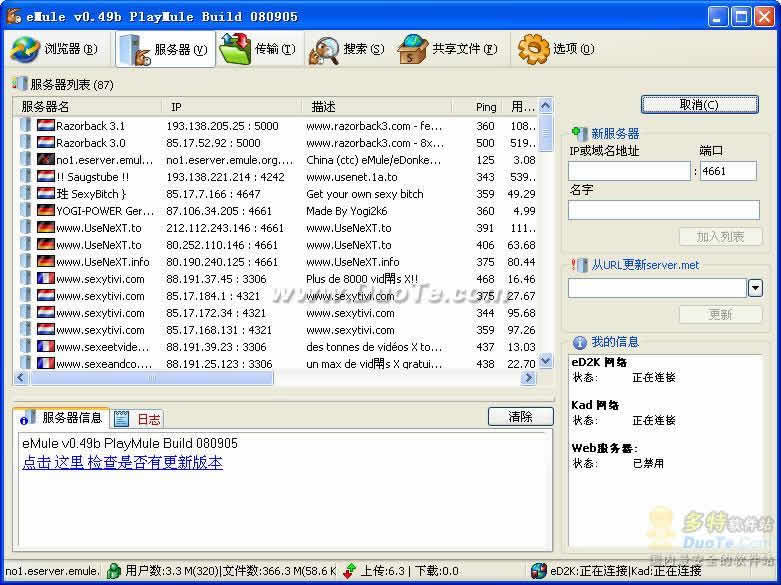This screenshot has width=781, height=585.
Task: Expand the server.met URL dropdown arrow
Action: click(x=756, y=288)
